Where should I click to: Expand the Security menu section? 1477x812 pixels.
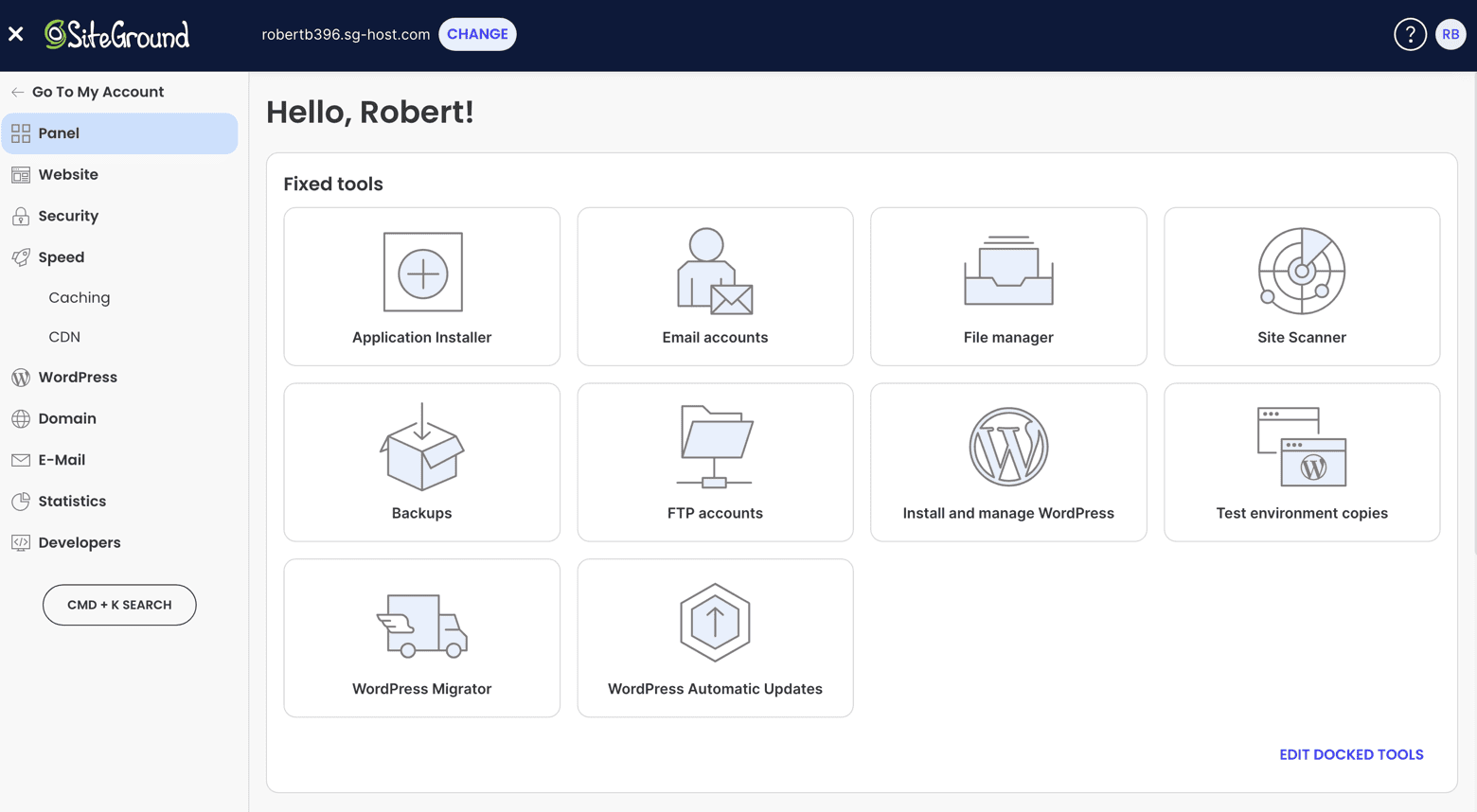119,216
